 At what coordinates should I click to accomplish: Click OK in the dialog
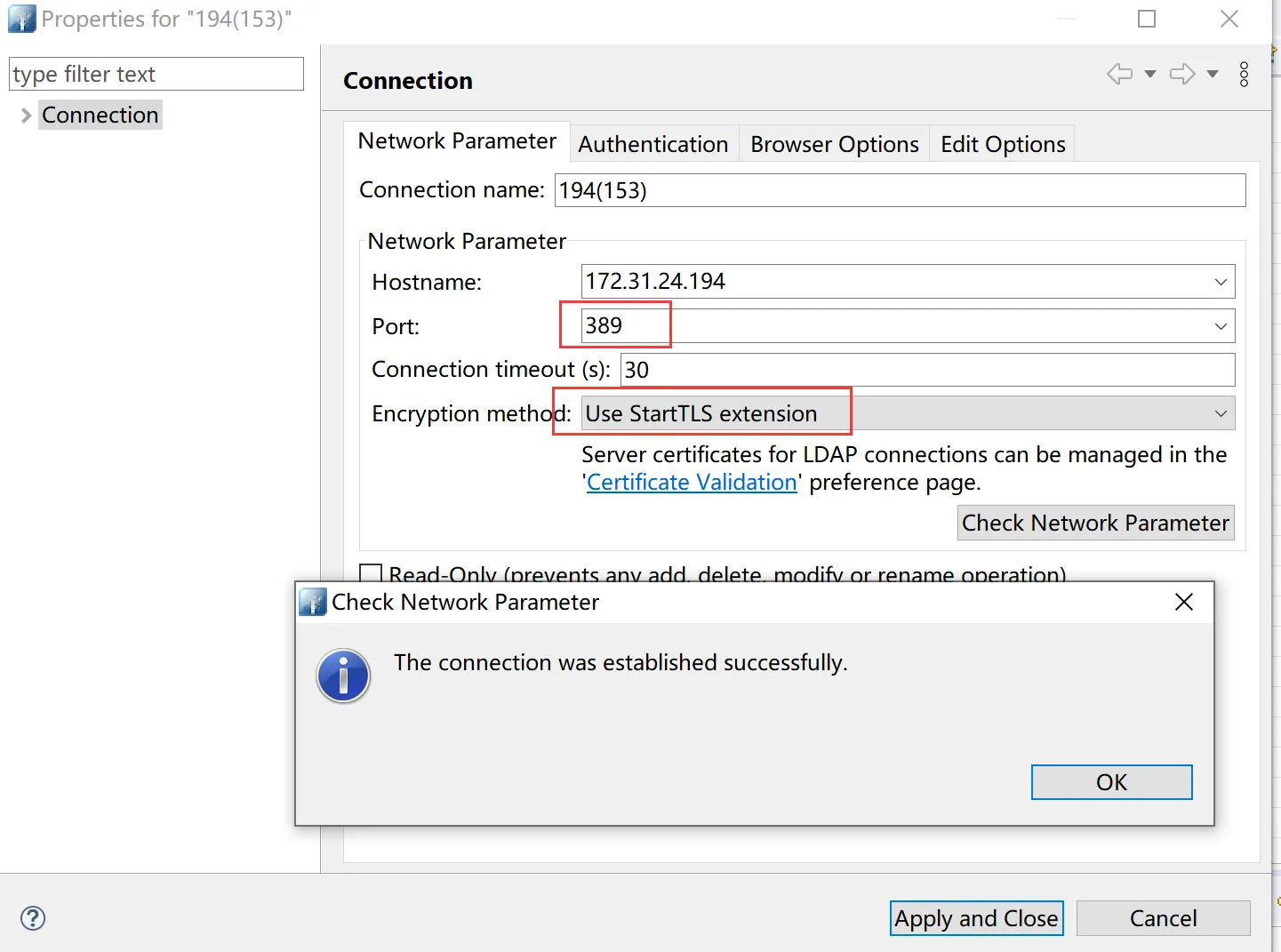point(1111,782)
